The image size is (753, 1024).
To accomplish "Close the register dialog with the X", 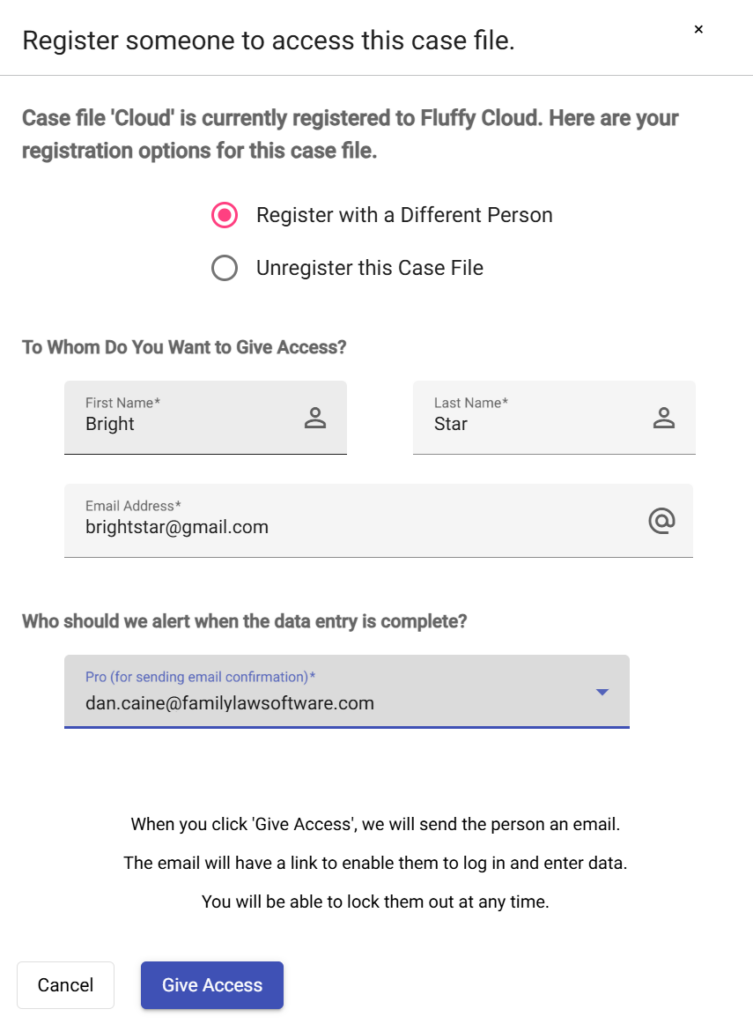I will 698,30.
